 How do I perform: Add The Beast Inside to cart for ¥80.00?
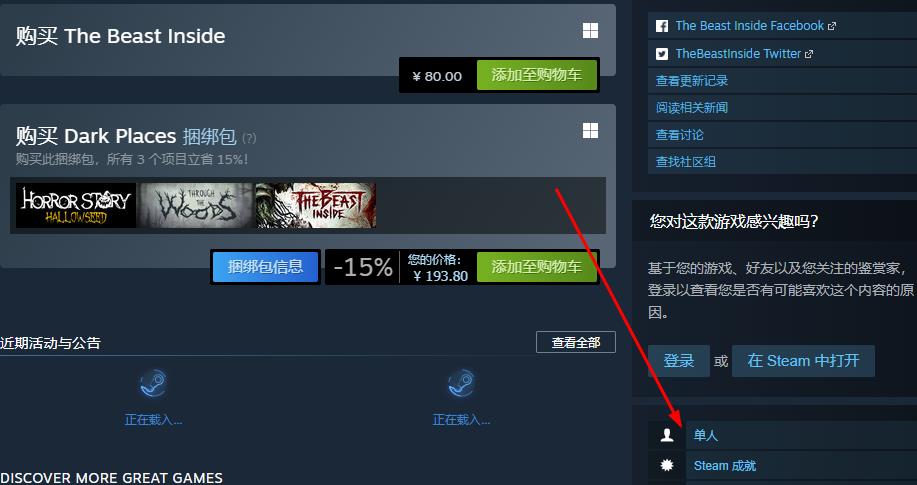[537, 75]
